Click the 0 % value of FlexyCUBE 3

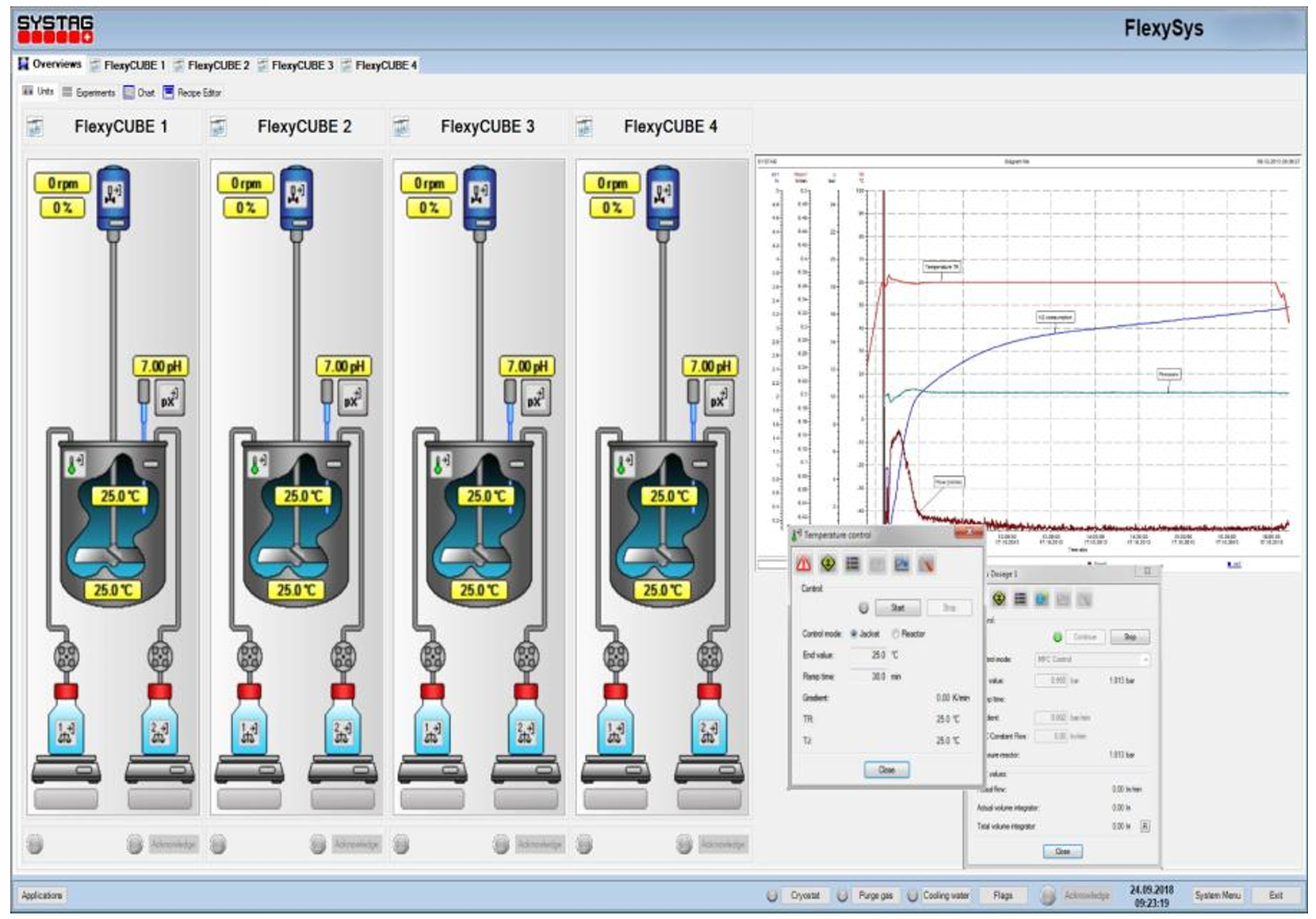pos(429,208)
